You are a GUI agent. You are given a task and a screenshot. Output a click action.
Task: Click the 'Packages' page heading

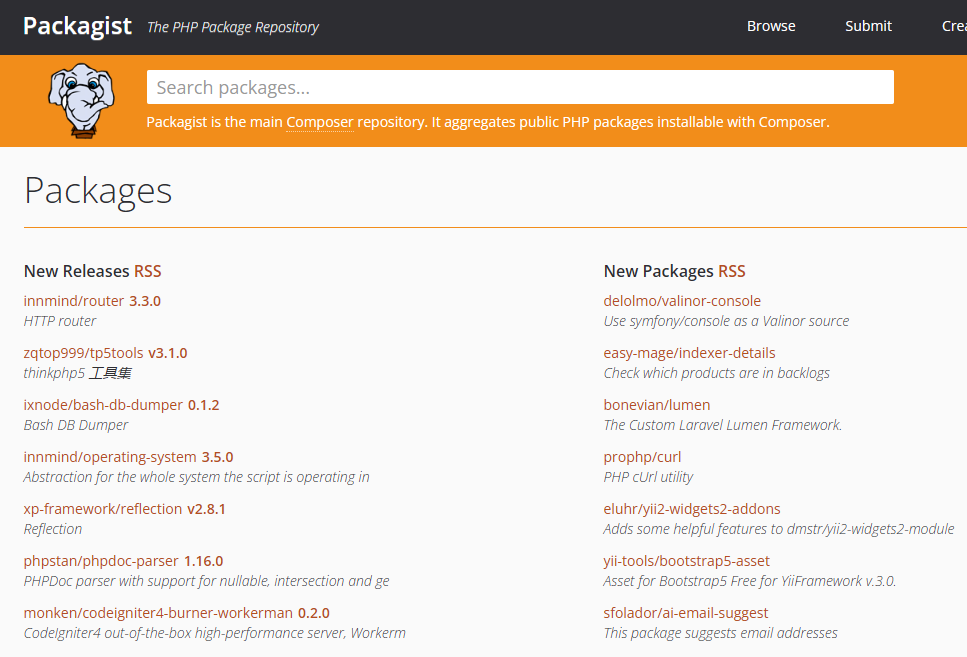click(98, 191)
